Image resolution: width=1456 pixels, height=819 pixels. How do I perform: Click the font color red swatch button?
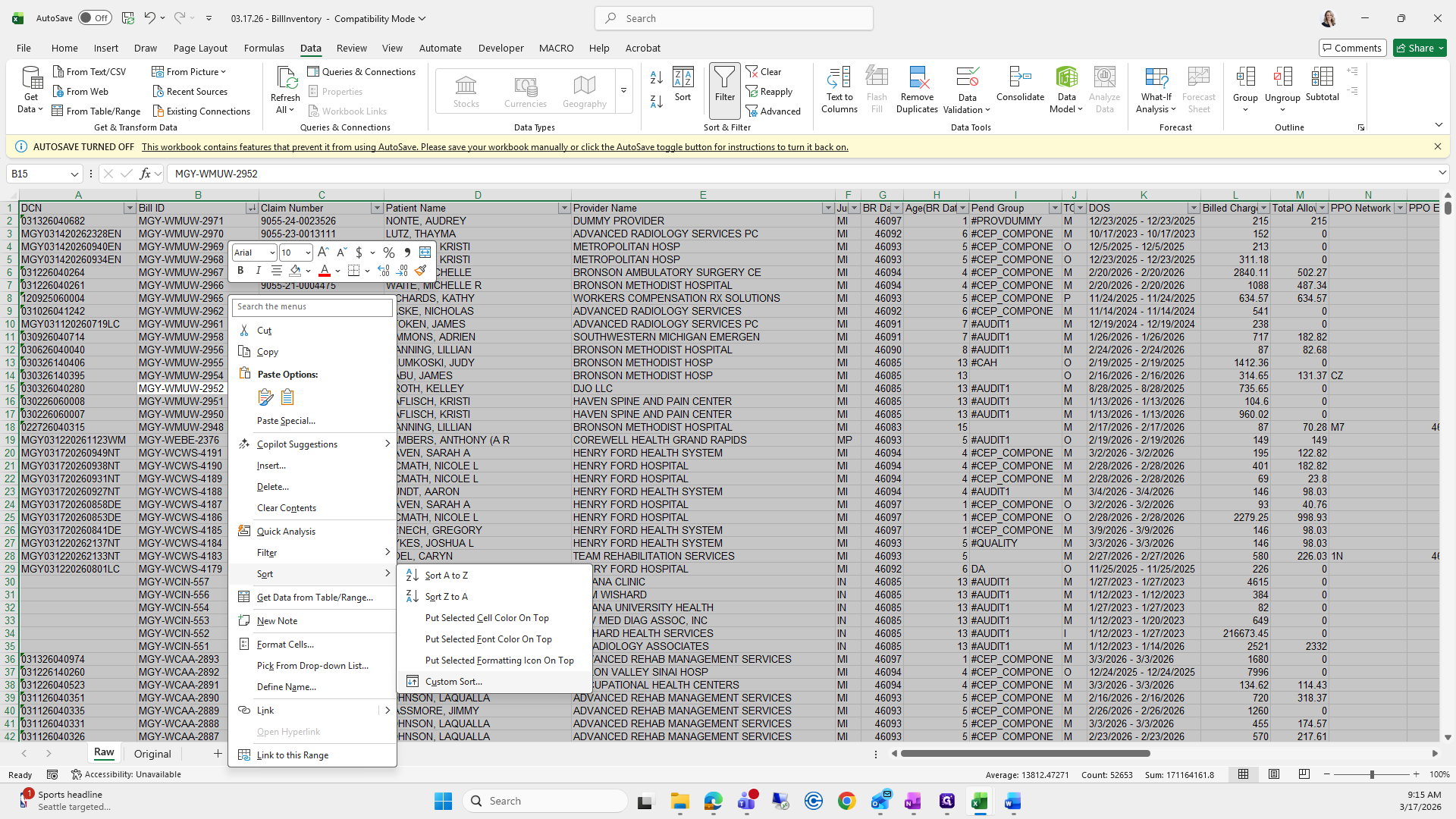325,271
